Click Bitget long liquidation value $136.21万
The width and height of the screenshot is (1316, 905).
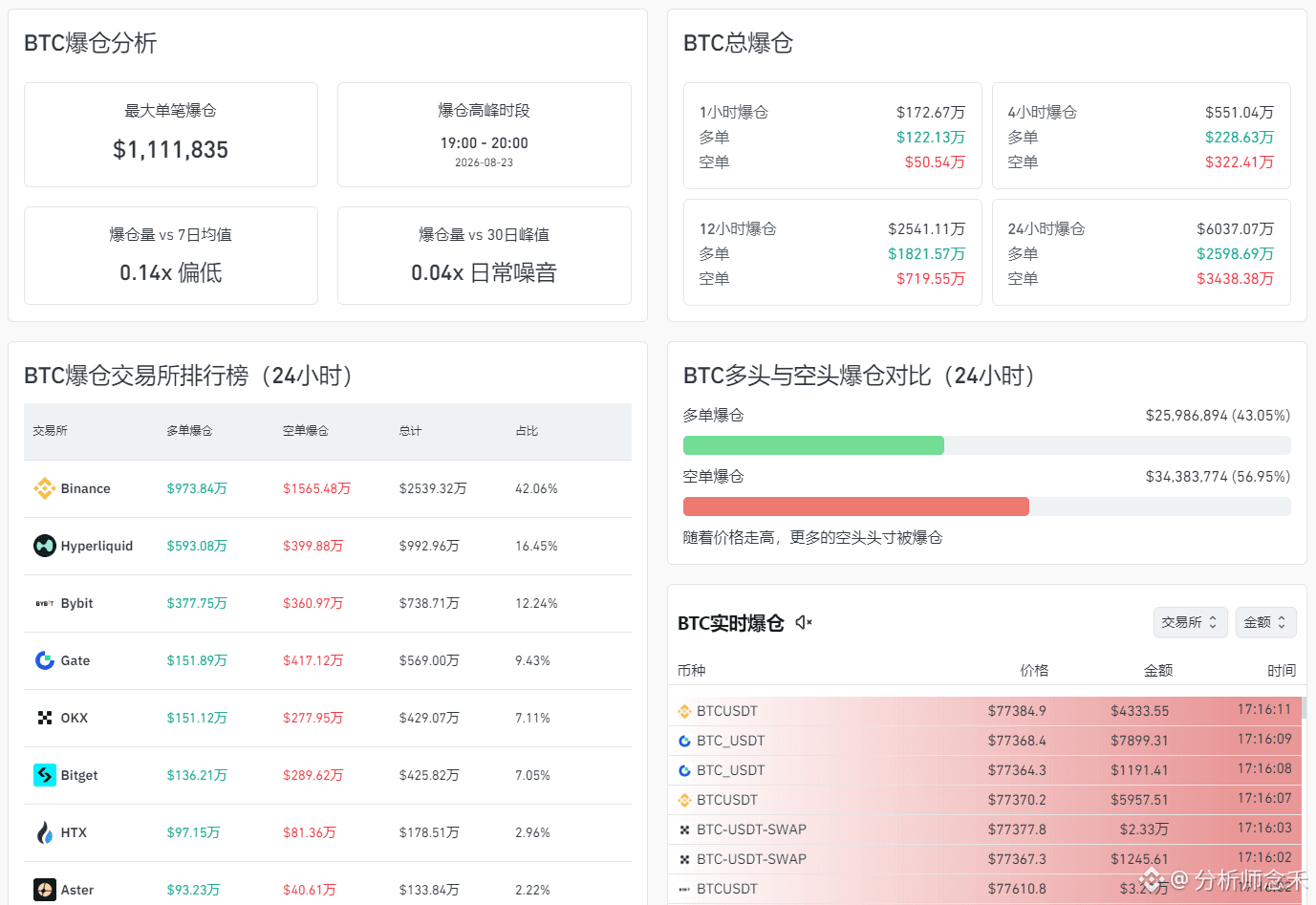[197, 775]
